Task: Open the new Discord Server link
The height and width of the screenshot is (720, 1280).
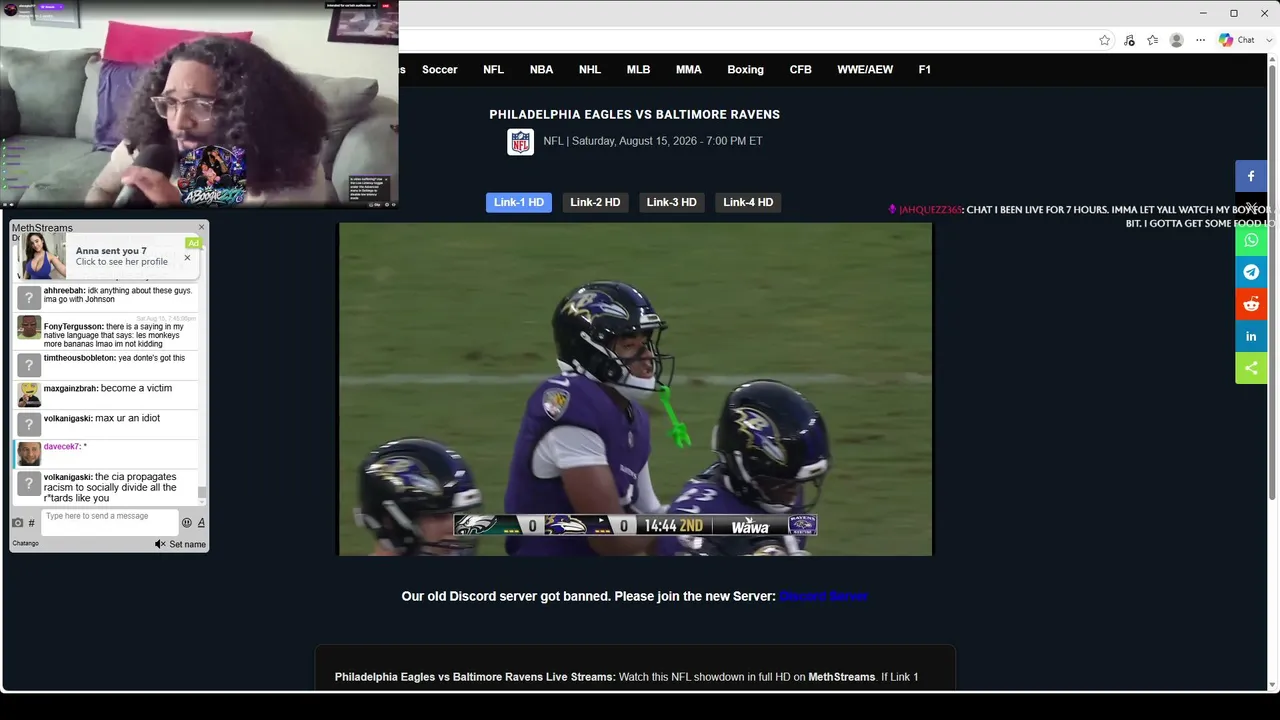Action: [x=824, y=596]
